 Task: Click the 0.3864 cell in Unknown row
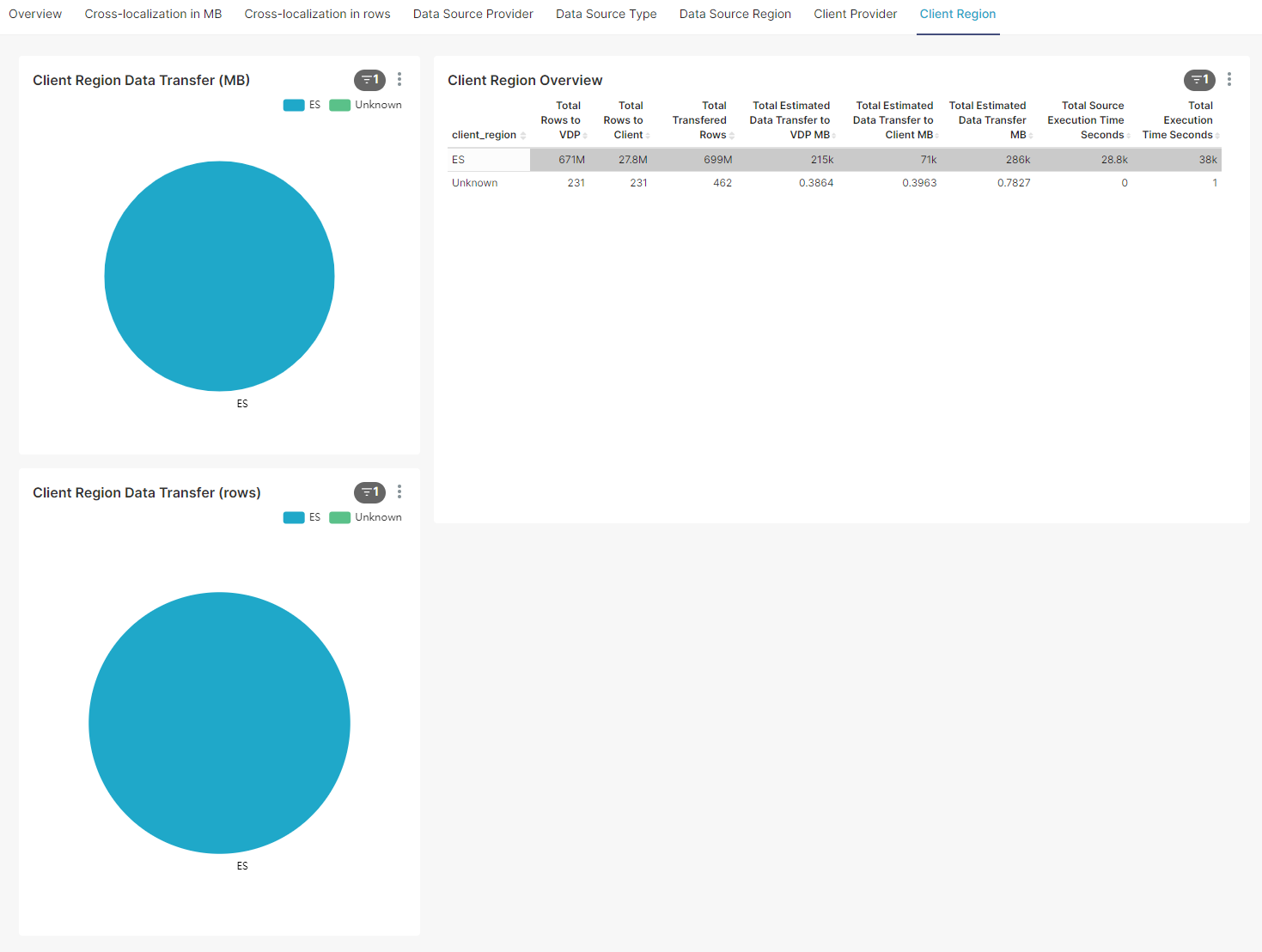coord(816,183)
